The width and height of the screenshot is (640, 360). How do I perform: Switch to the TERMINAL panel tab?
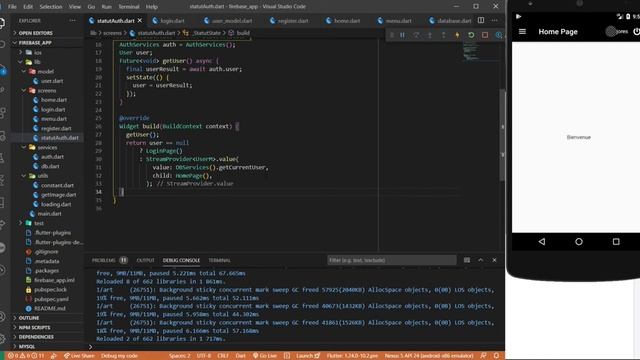[x=219, y=260]
